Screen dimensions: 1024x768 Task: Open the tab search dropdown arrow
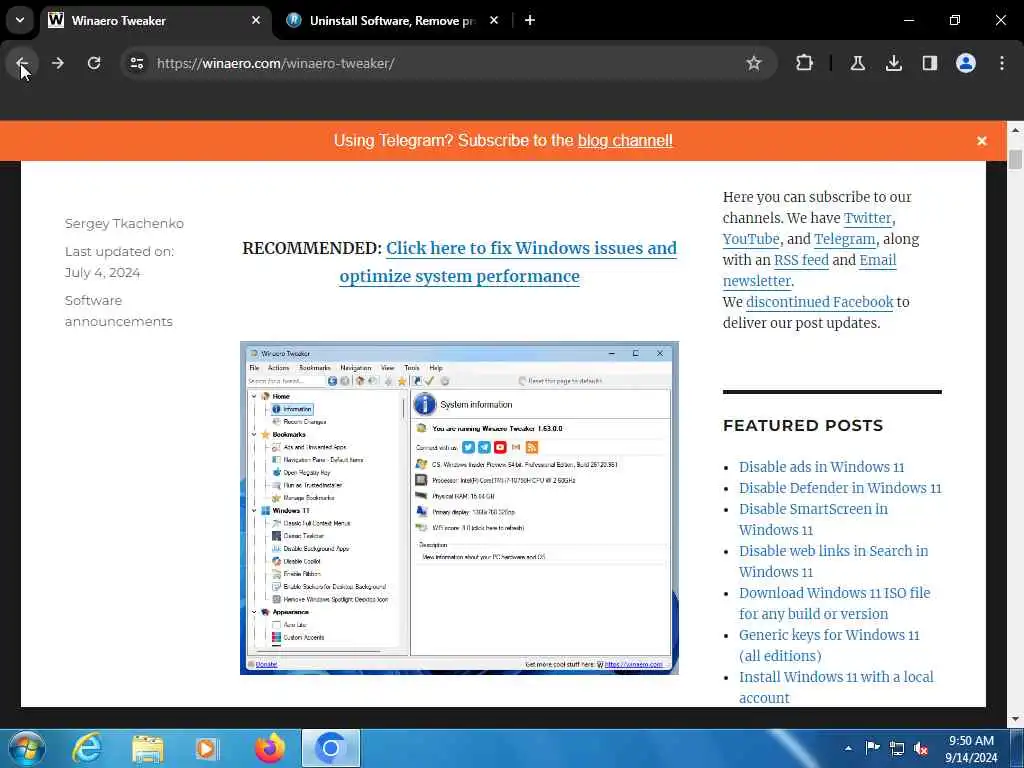(x=20, y=20)
